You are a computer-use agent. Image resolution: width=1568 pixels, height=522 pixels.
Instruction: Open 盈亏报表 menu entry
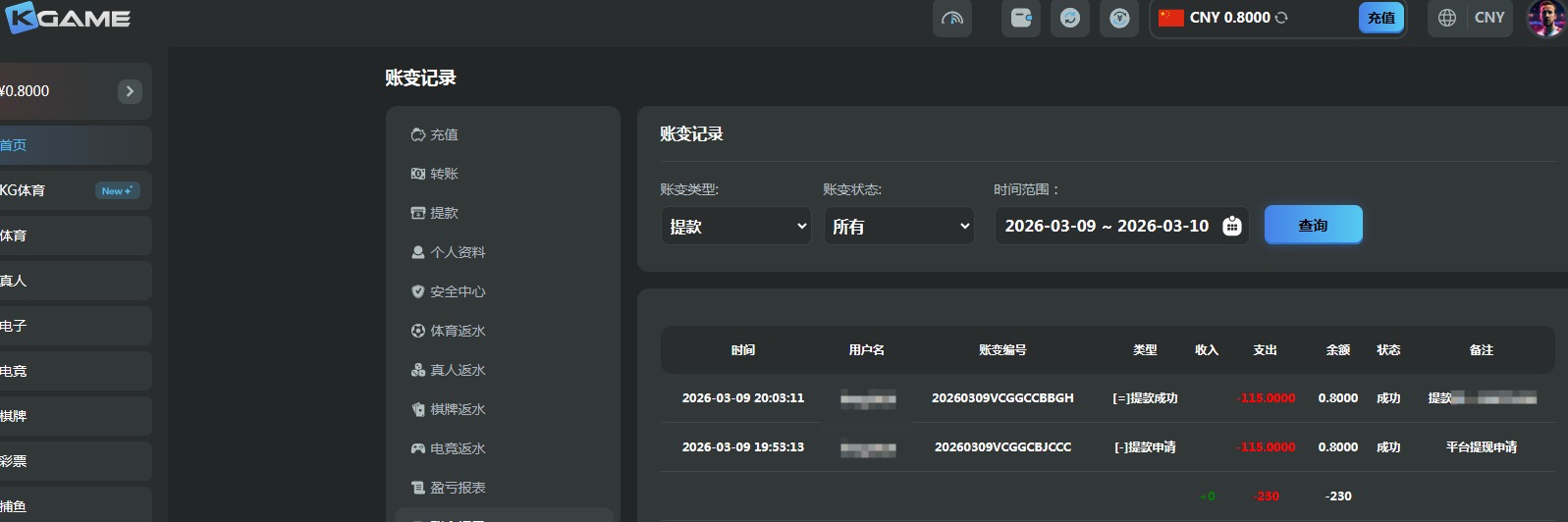click(x=458, y=488)
